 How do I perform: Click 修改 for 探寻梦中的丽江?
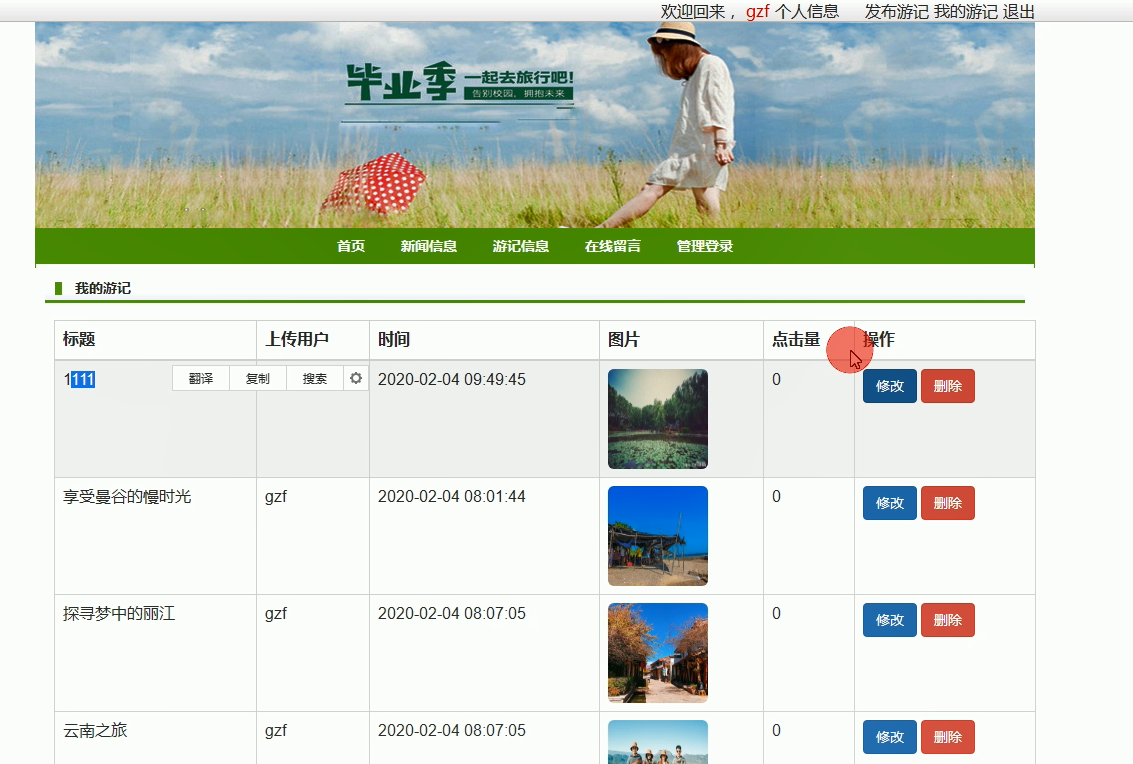889,620
